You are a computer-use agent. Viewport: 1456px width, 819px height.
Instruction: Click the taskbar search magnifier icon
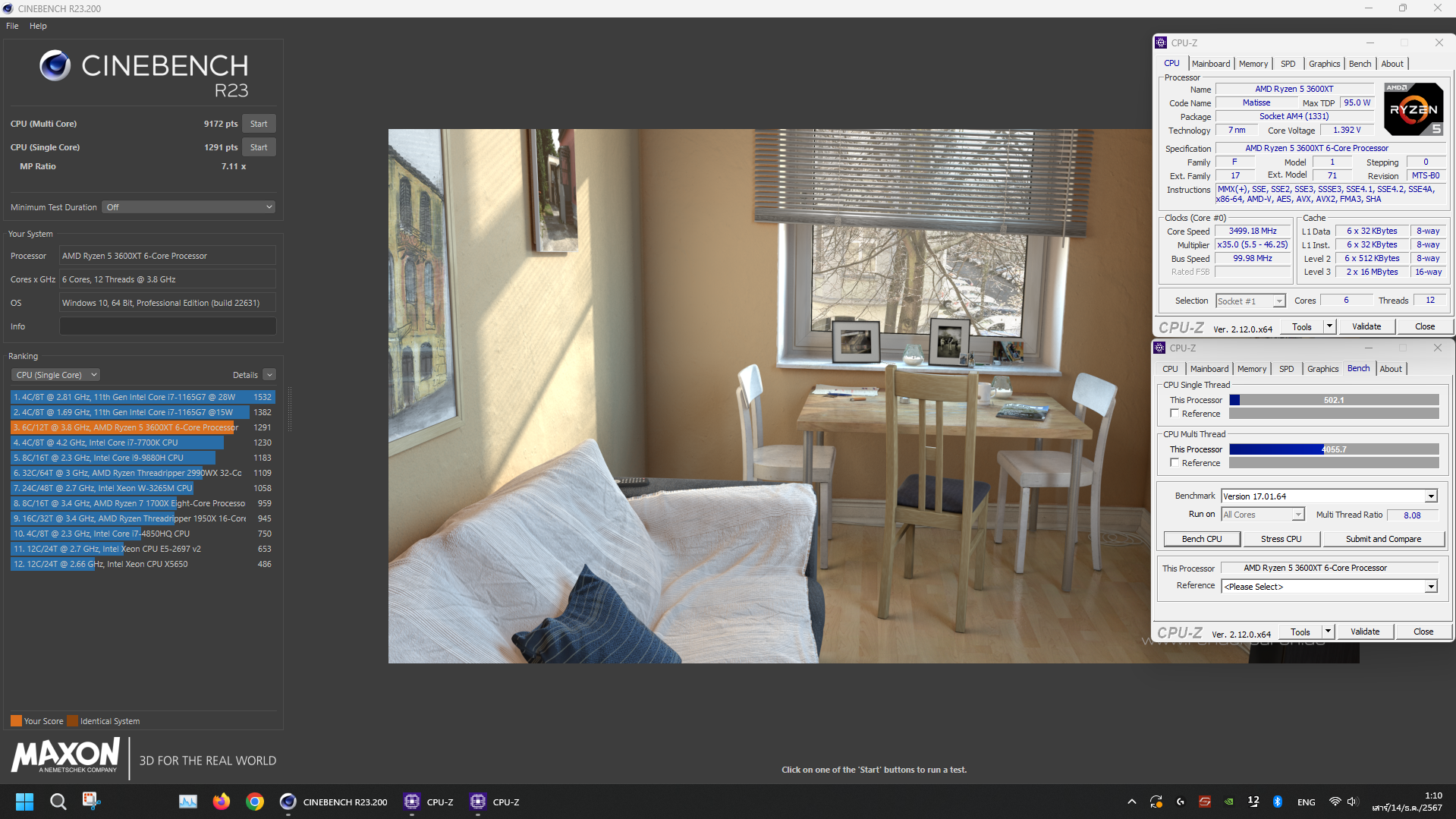58,802
